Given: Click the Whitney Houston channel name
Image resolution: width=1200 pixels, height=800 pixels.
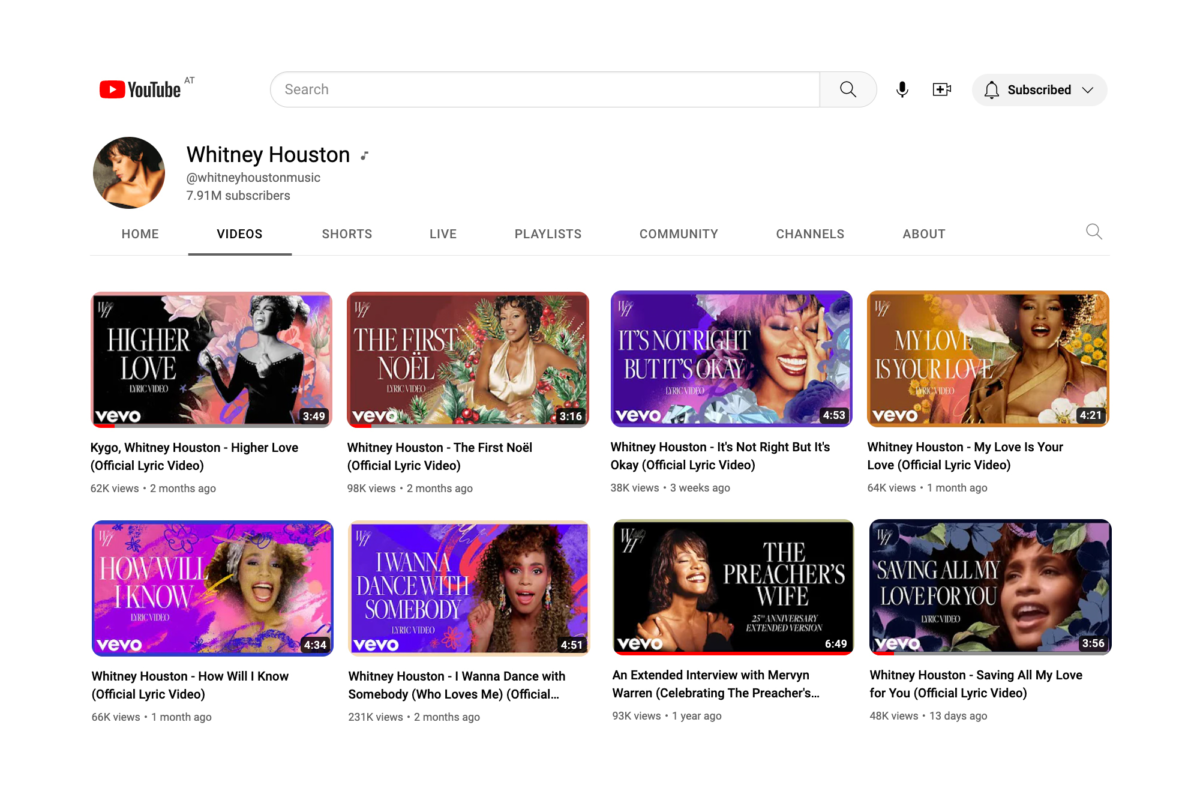Looking at the screenshot, I should point(268,155).
